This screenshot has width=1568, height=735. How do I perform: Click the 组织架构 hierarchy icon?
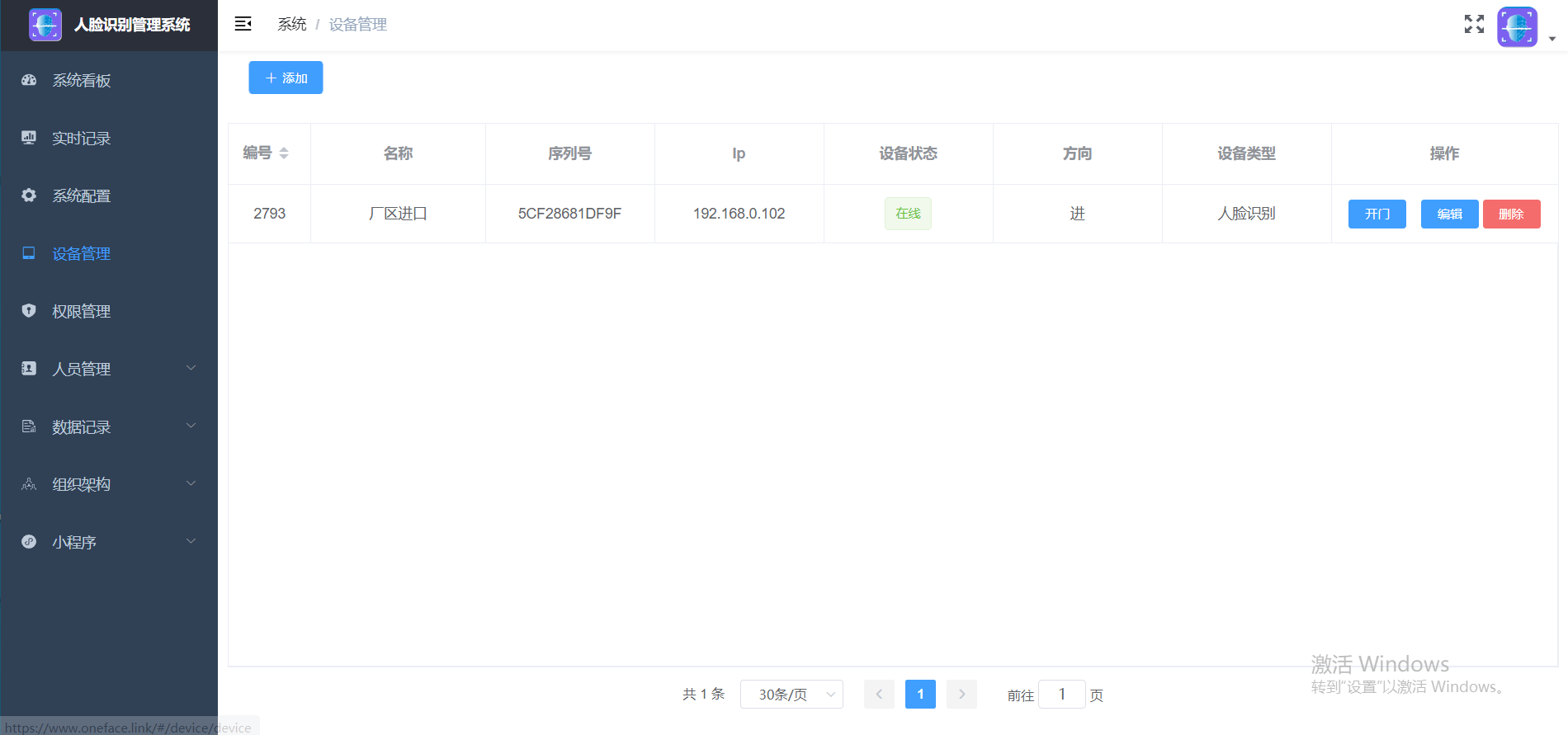[29, 484]
